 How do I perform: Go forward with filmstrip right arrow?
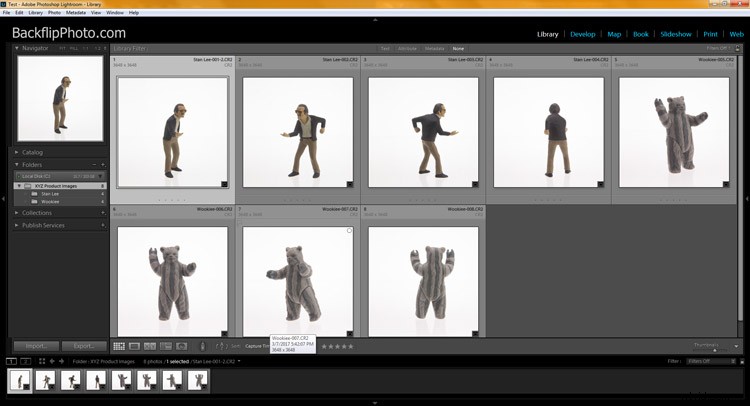click(x=61, y=362)
